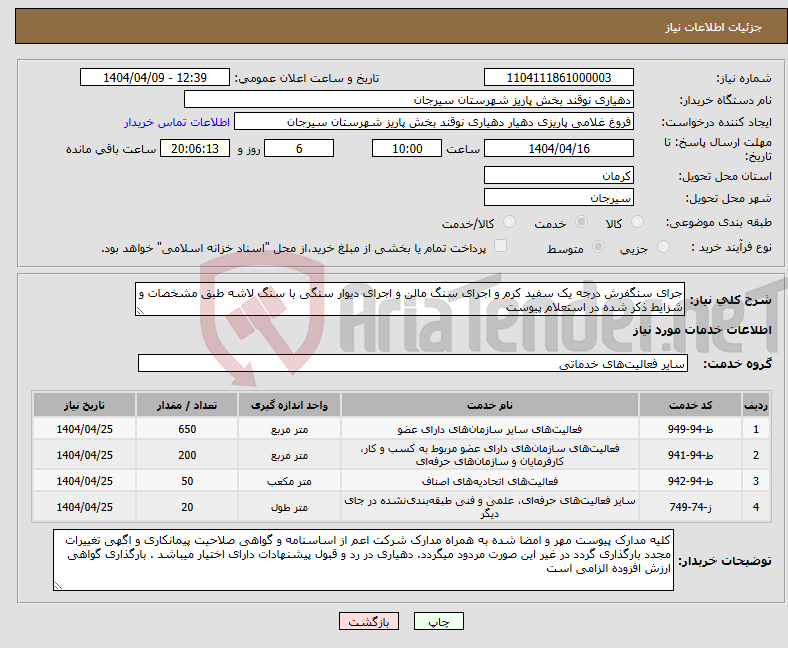The height and width of the screenshot is (648, 788).
Task: Click the بازگشت back button
Action: tap(369, 621)
